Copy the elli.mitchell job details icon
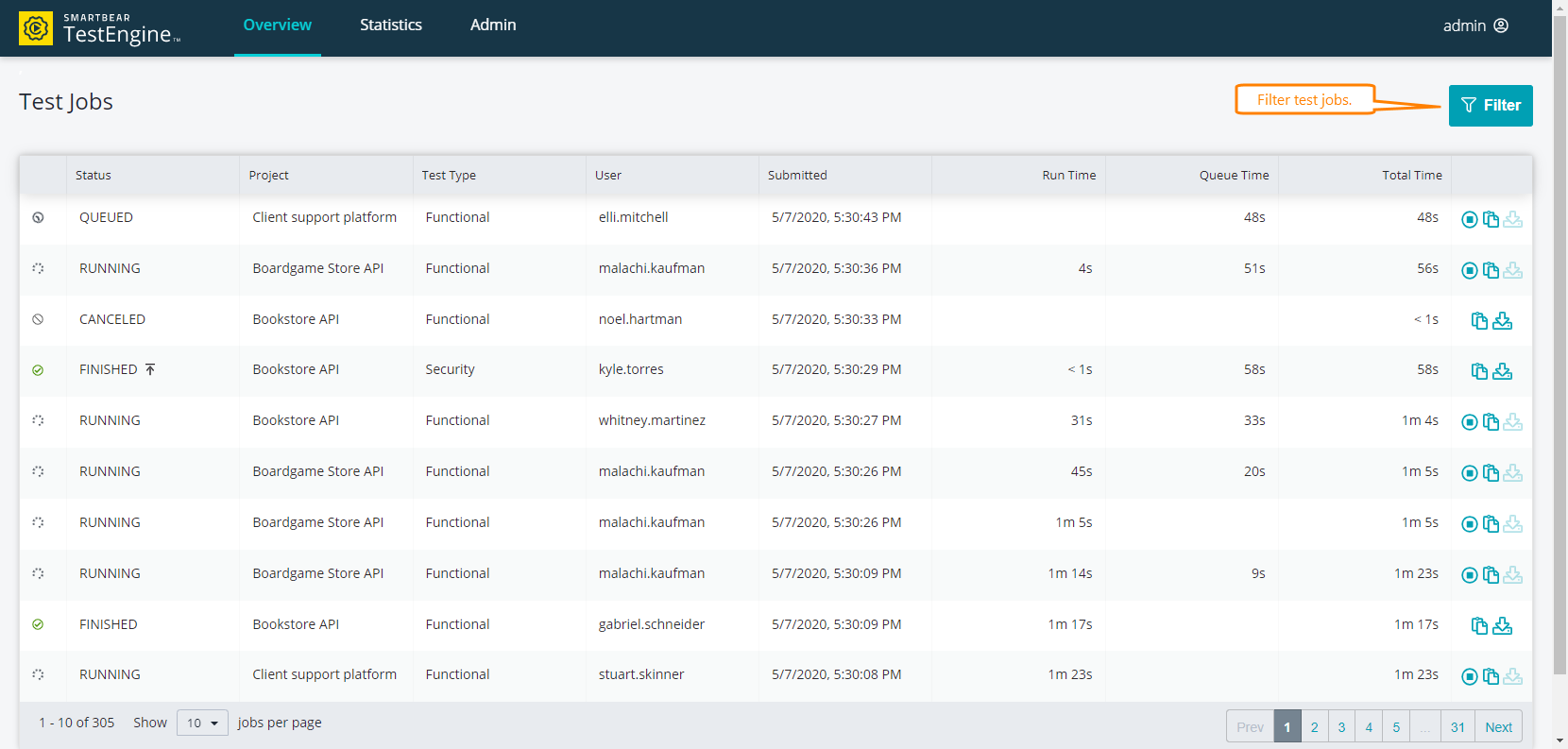1568x749 pixels. tap(1491, 219)
